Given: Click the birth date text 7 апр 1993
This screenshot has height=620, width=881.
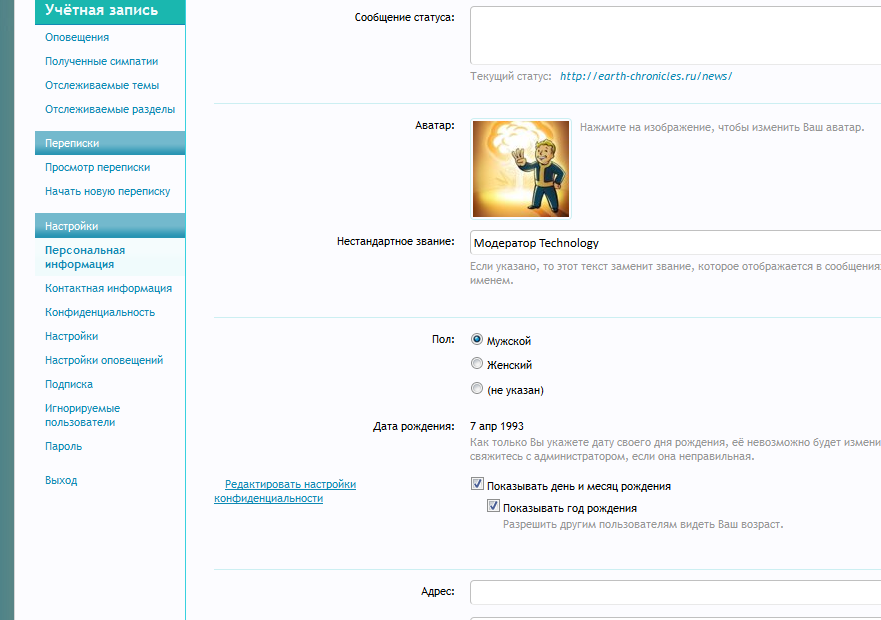Looking at the screenshot, I should 497,427.
